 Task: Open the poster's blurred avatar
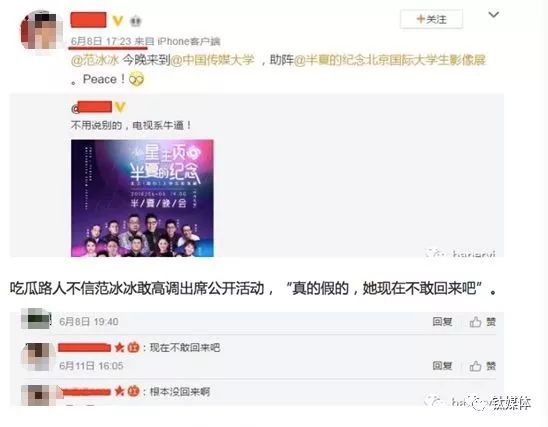[41, 31]
